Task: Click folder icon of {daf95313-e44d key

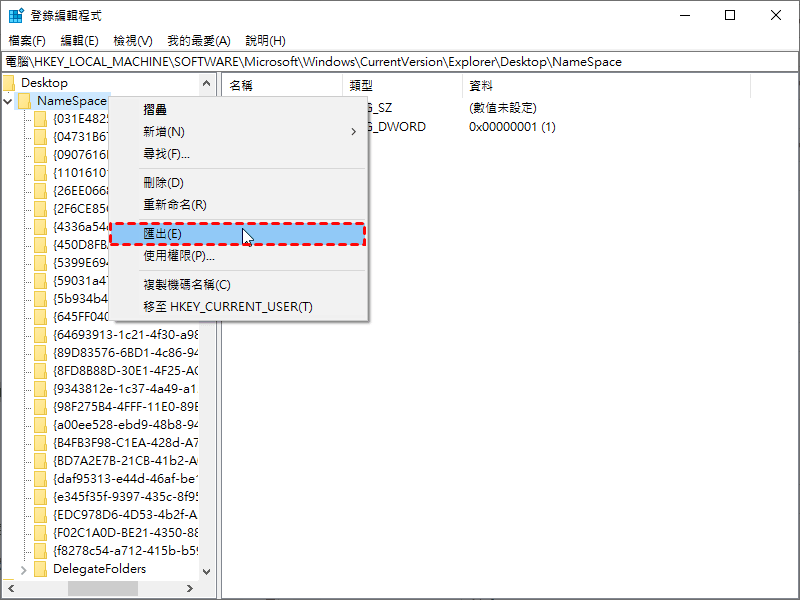Action: coord(40,479)
